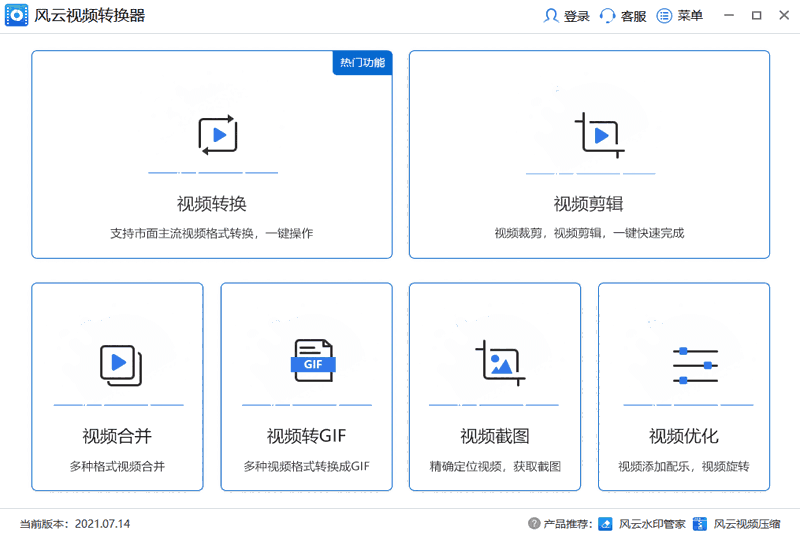This screenshot has height=533, width=800.
Task: Open 登录 from the title bar
Action: point(577,16)
